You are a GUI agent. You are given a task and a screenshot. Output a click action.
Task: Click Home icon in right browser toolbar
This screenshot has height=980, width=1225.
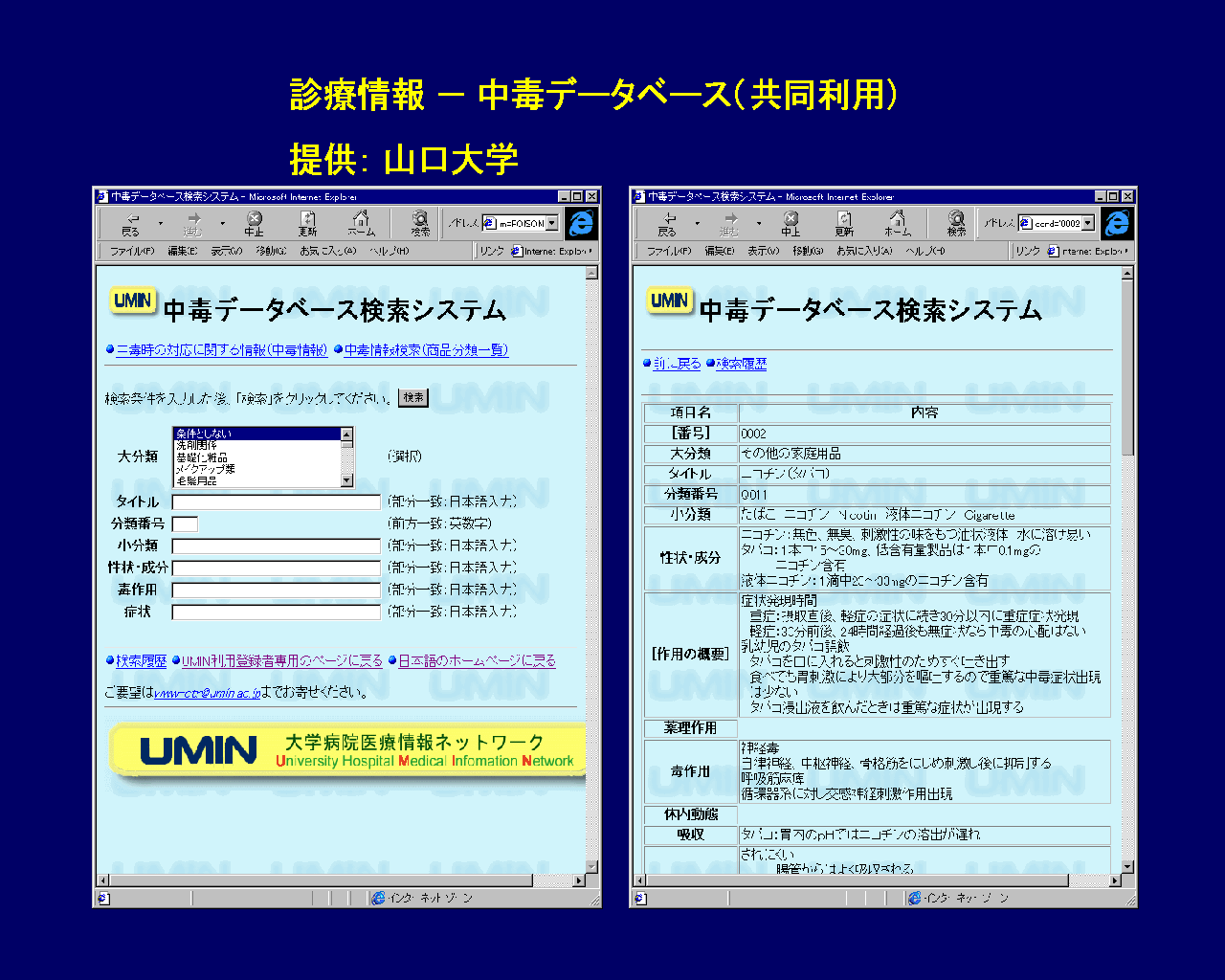(897, 223)
